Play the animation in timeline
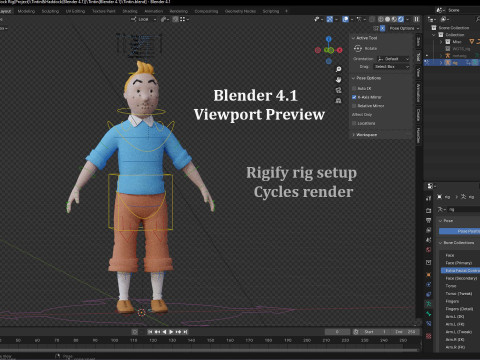The image size is (480, 360). (x=171, y=332)
